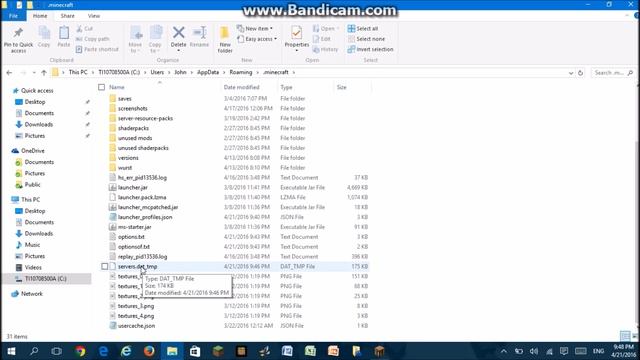The image size is (640, 360).
Task: Click Select none in ribbon
Action: click(366, 39)
